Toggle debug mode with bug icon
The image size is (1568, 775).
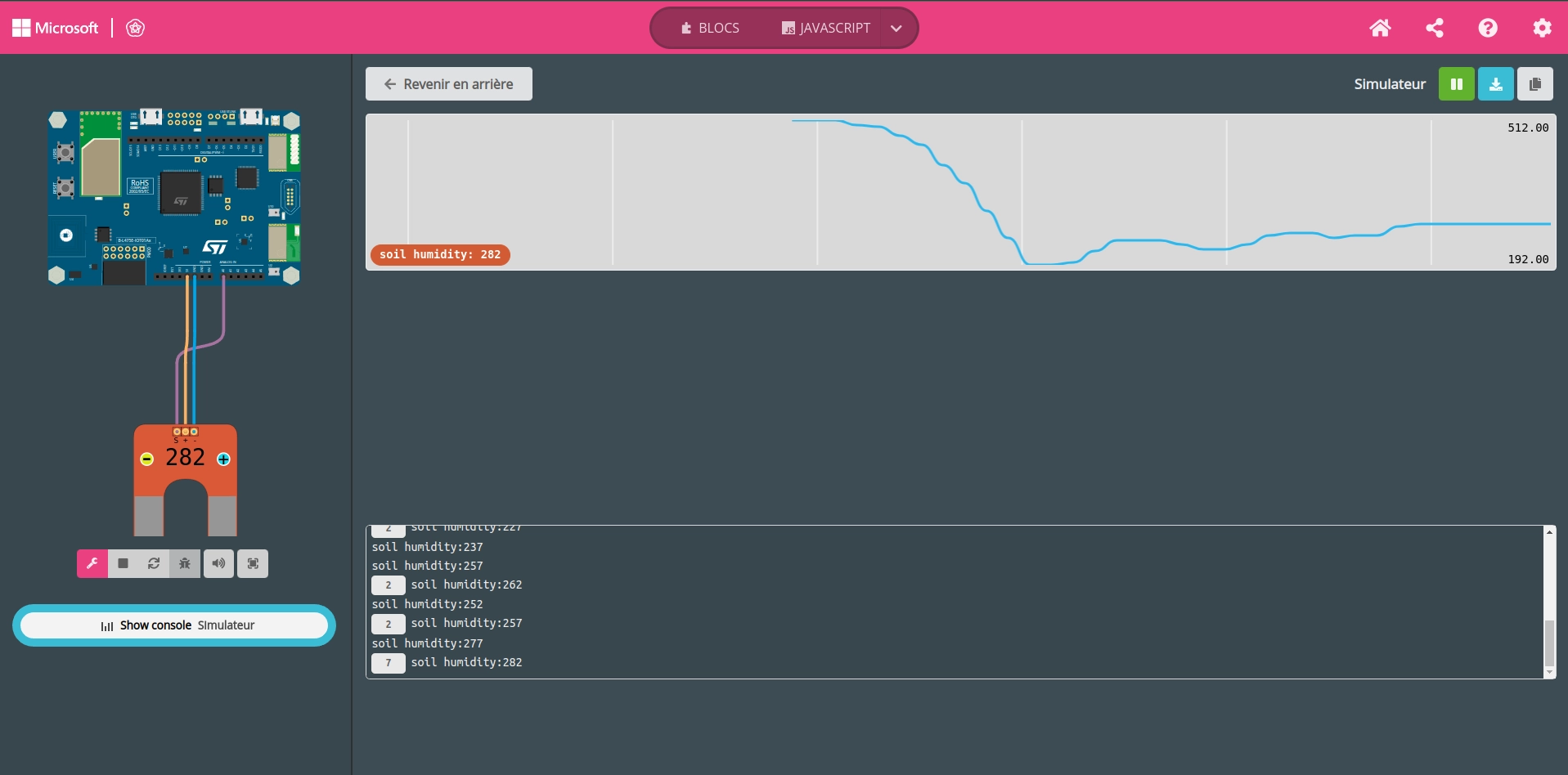[x=185, y=563]
